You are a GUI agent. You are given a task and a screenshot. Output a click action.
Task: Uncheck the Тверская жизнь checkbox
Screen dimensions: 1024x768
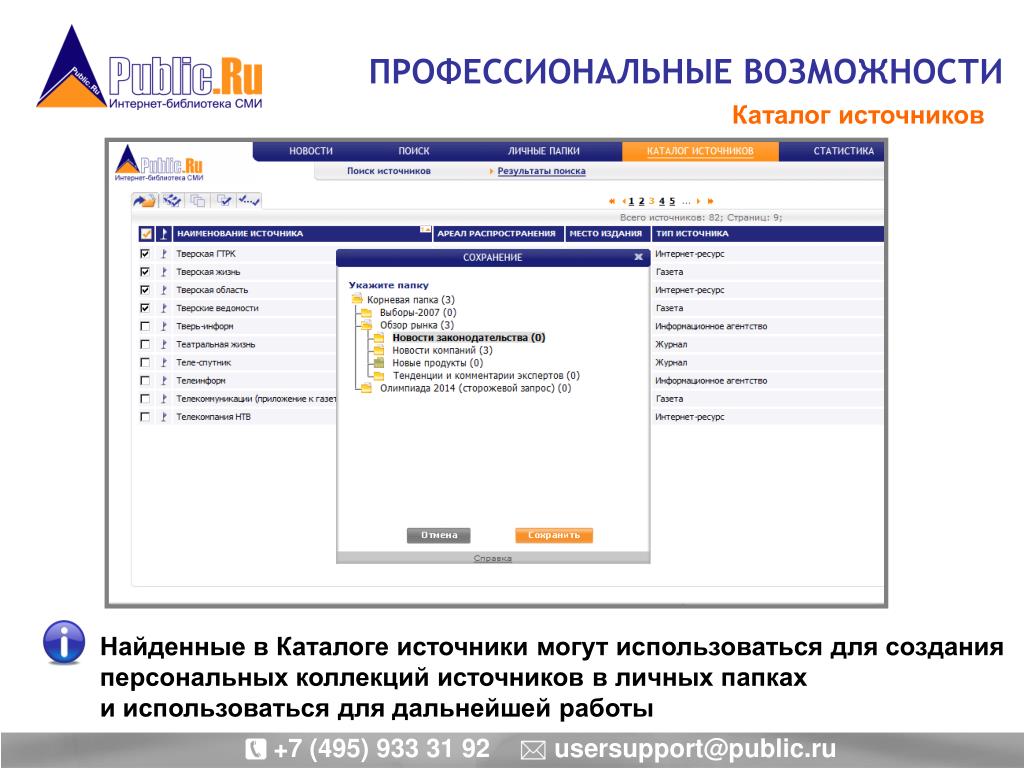coord(145,272)
